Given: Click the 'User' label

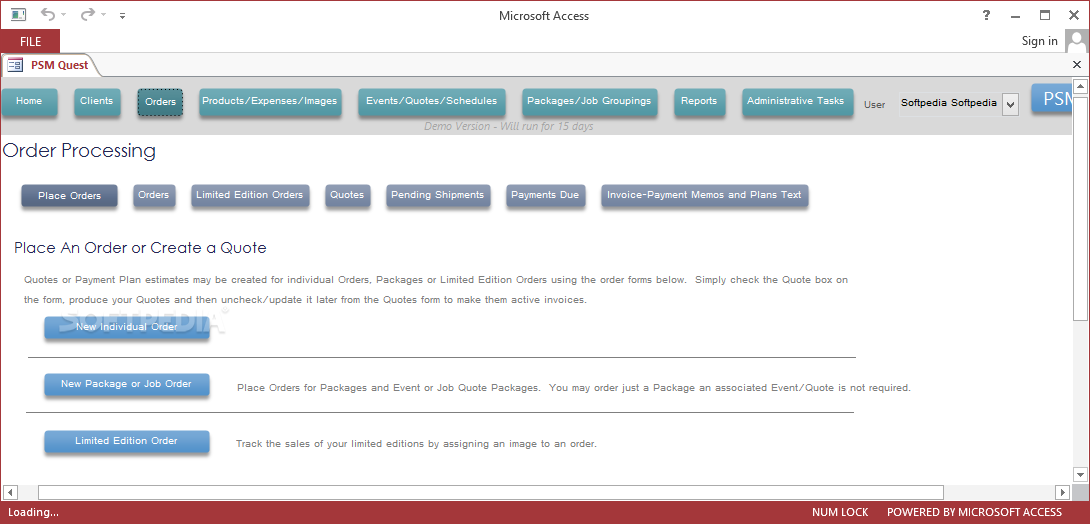Looking at the screenshot, I should click(x=875, y=105).
